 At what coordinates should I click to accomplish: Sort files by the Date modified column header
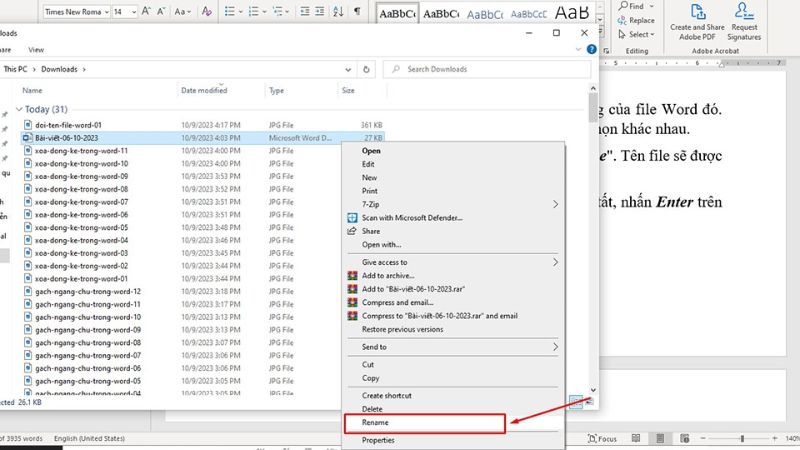point(204,90)
